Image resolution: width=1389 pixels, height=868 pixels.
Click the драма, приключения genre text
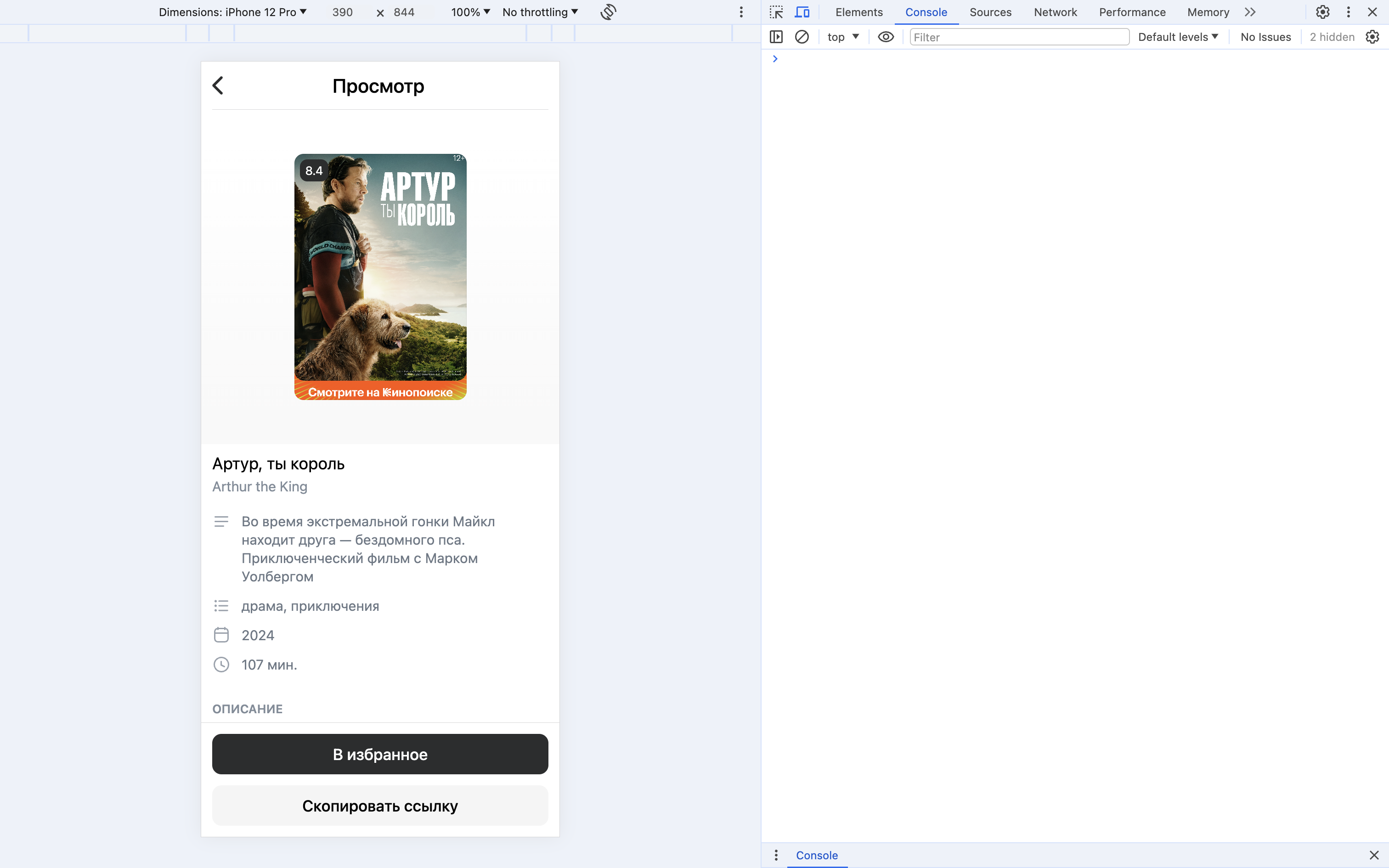pos(310,606)
